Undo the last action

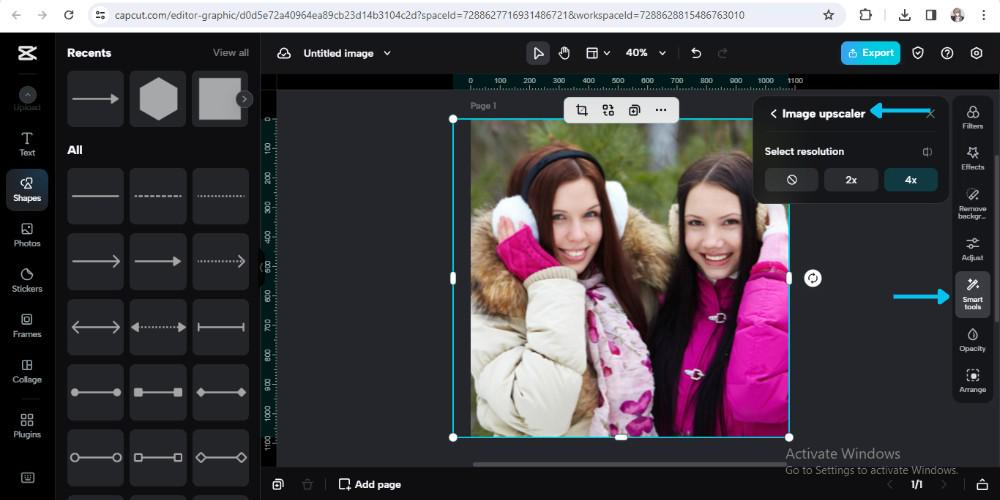click(x=696, y=53)
